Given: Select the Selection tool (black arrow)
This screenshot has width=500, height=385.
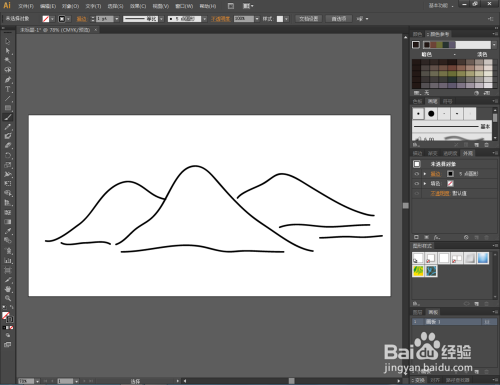Looking at the screenshot, I should 8,41.
